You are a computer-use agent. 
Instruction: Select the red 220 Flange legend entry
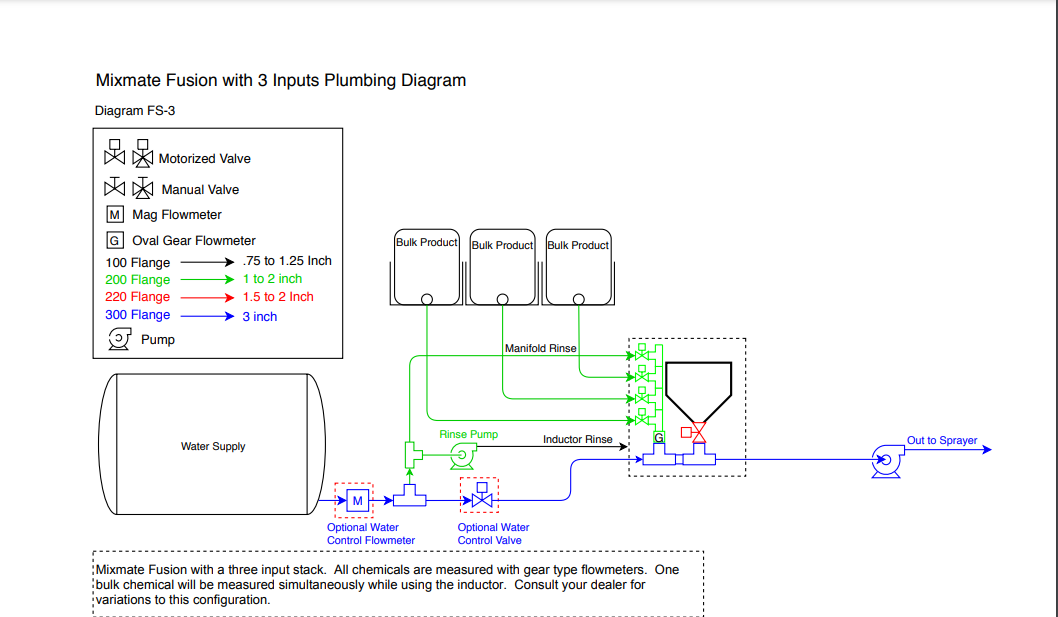tap(137, 297)
